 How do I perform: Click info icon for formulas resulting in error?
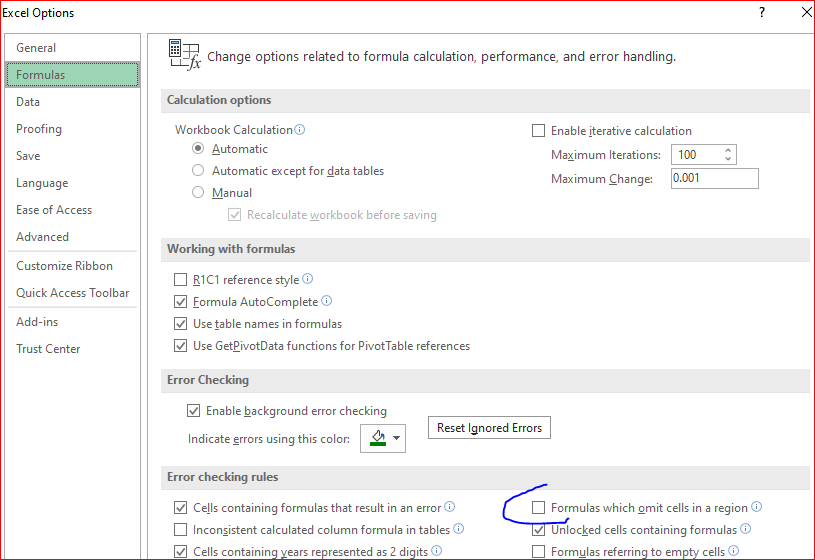[x=450, y=506]
